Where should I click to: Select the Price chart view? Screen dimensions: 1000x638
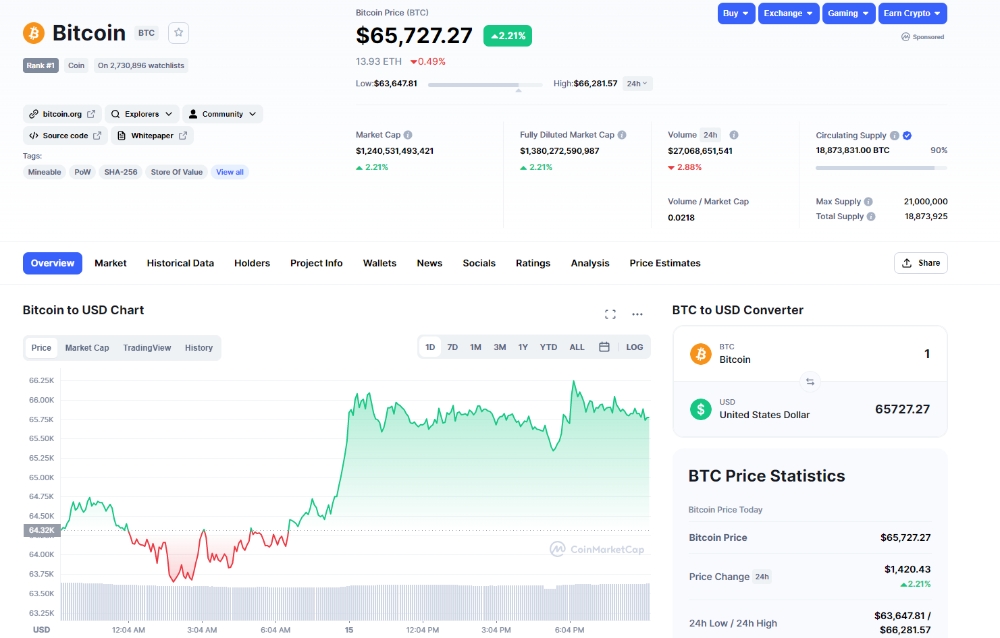[x=41, y=348]
